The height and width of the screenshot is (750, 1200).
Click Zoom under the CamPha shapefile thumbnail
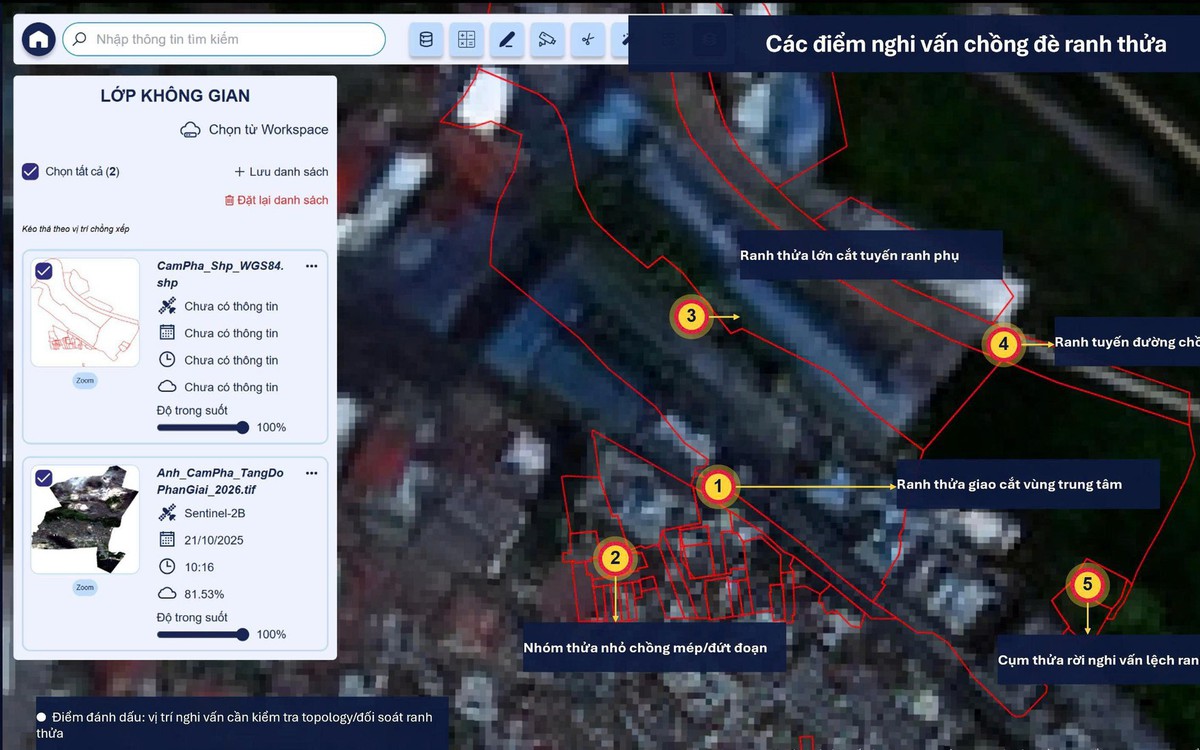point(85,381)
